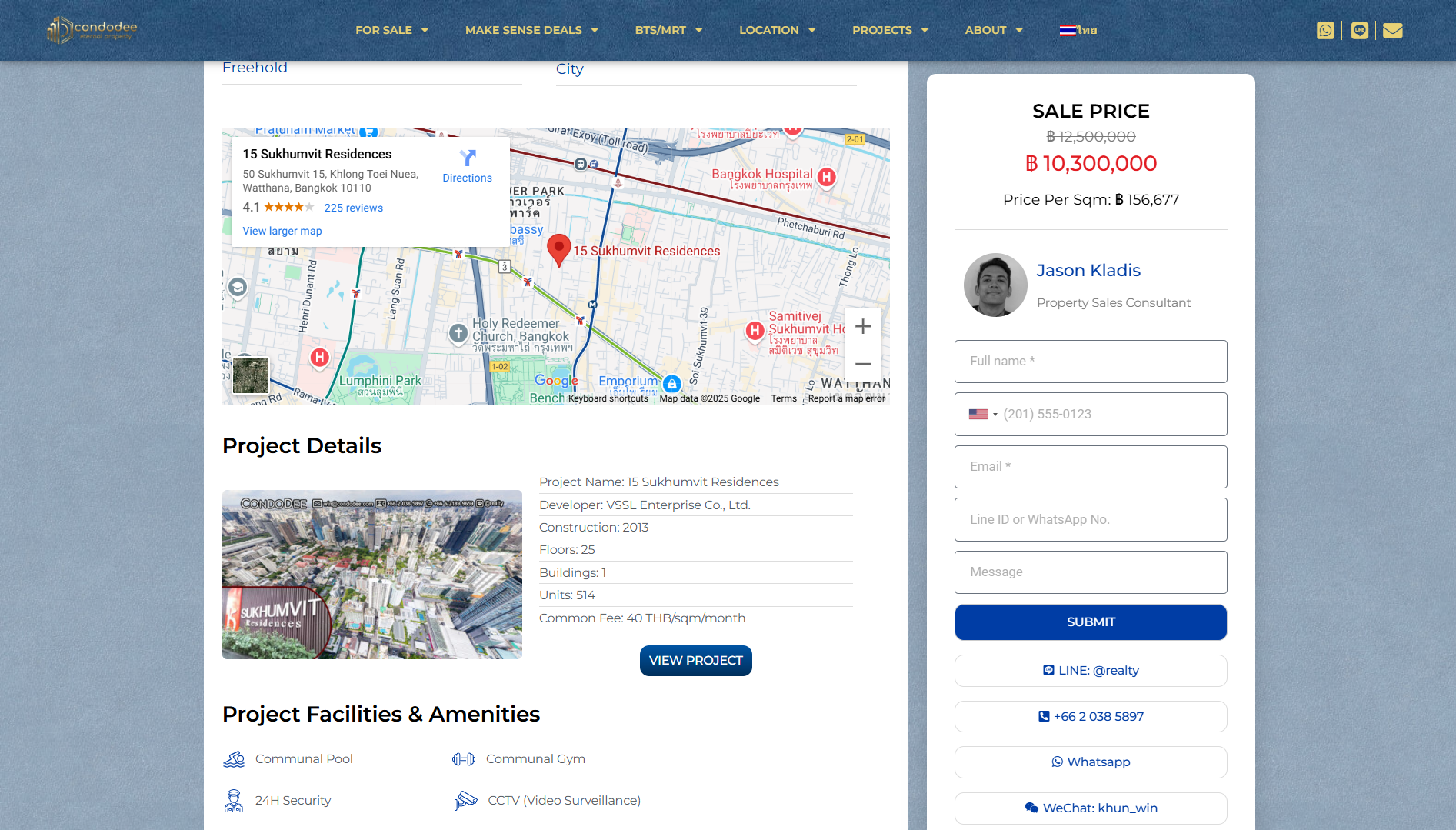Expand the PROJECTS menu
This screenshot has width=1456, height=830.
tap(890, 30)
